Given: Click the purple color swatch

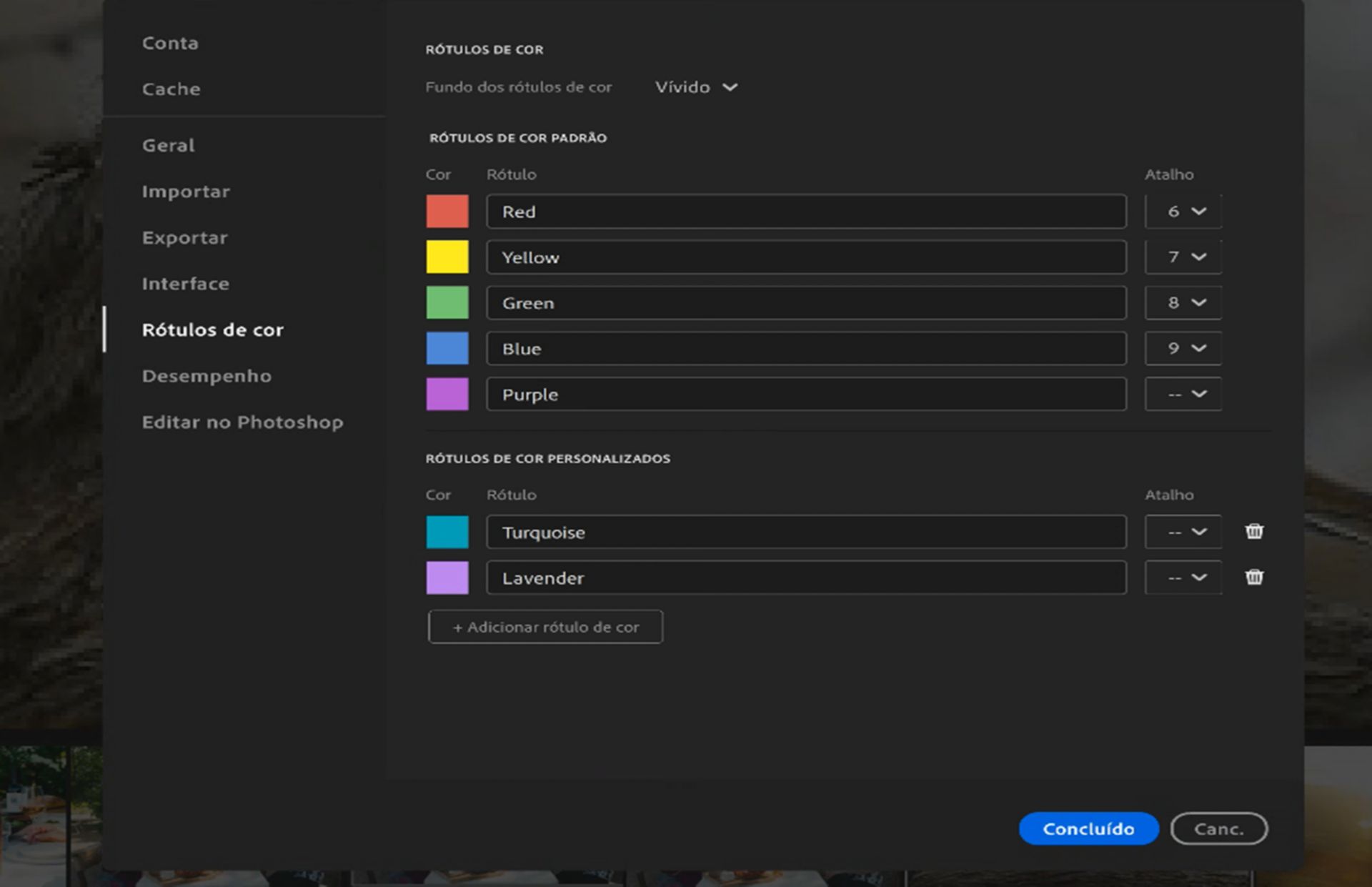Looking at the screenshot, I should pyautogui.click(x=447, y=395).
